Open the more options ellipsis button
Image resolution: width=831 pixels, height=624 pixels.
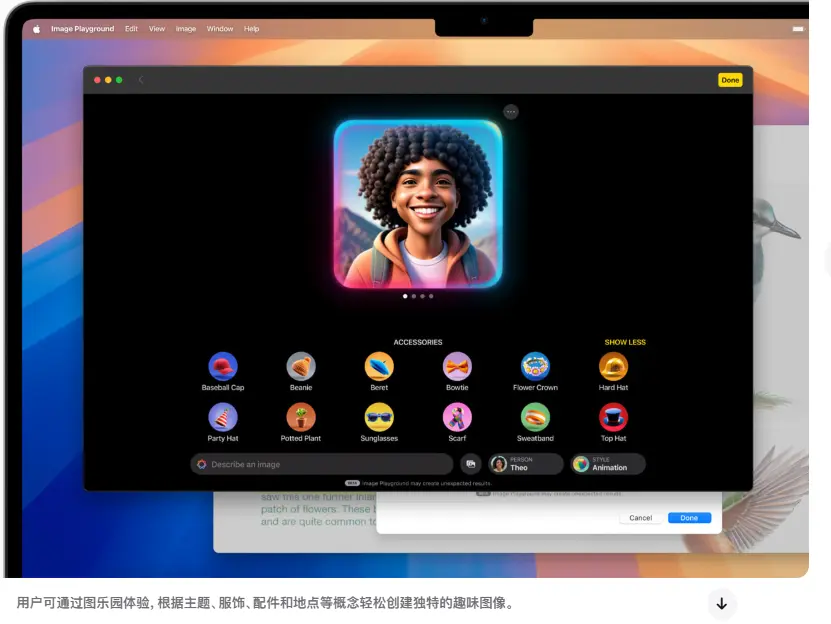click(x=510, y=112)
